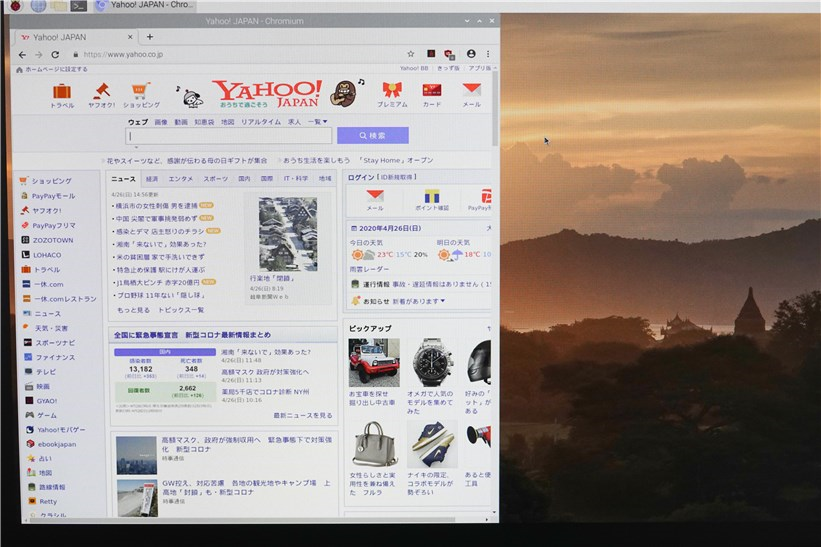Screen dimensions: 821x547
Task: Expand the 一覧 search category dropdown
Action: [317, 121]
